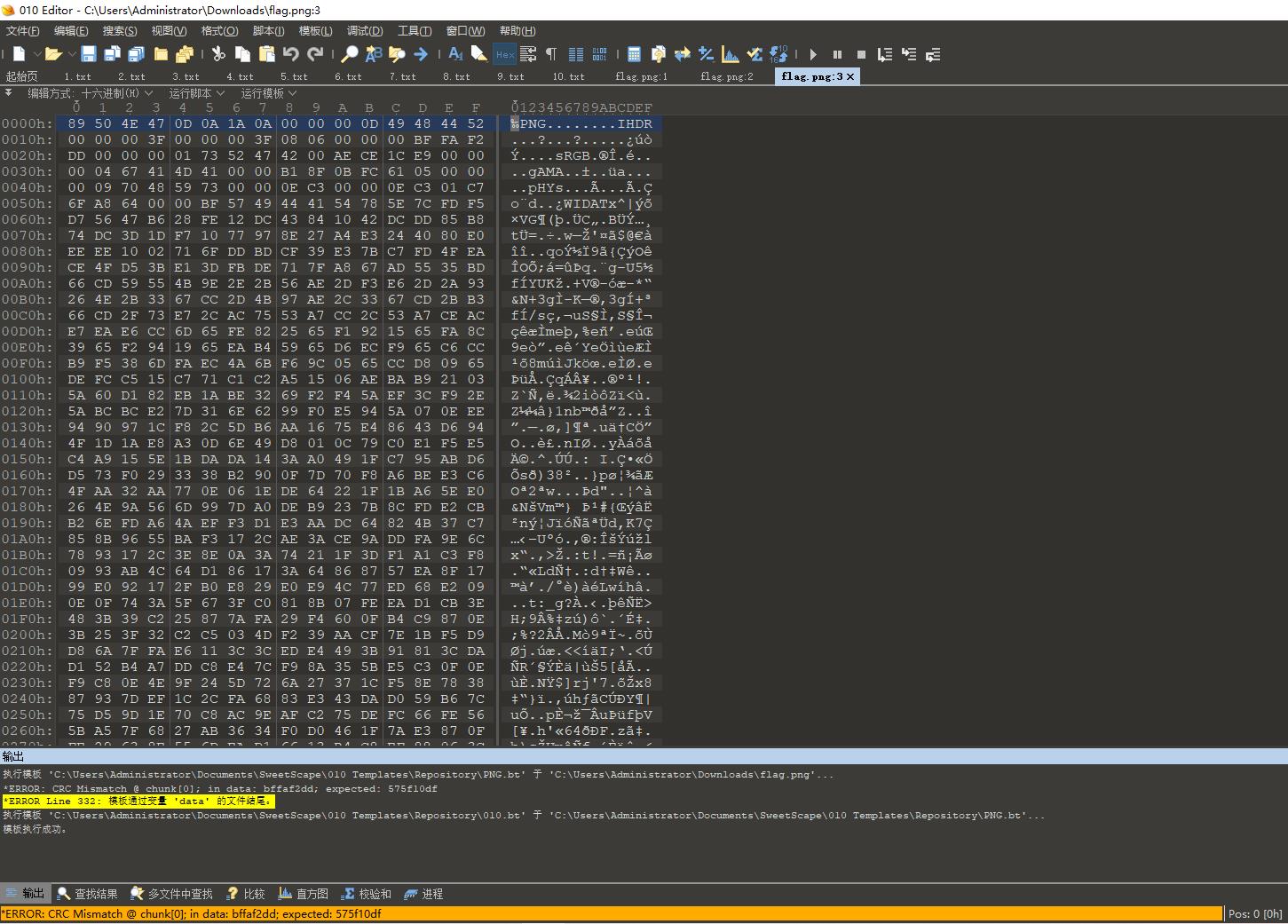The width and height of the screenshot is (1288, 924).
Task: Open the 校验和 panel tab
Action: [x=367, y=894]
